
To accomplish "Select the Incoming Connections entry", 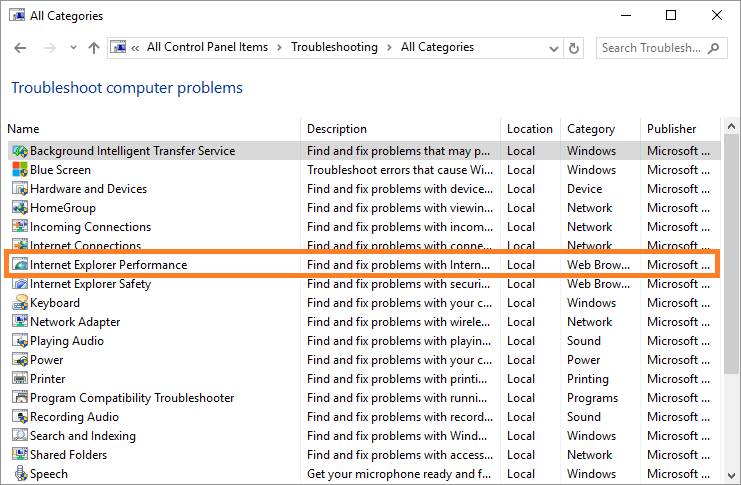I will [x=90, y=227].
